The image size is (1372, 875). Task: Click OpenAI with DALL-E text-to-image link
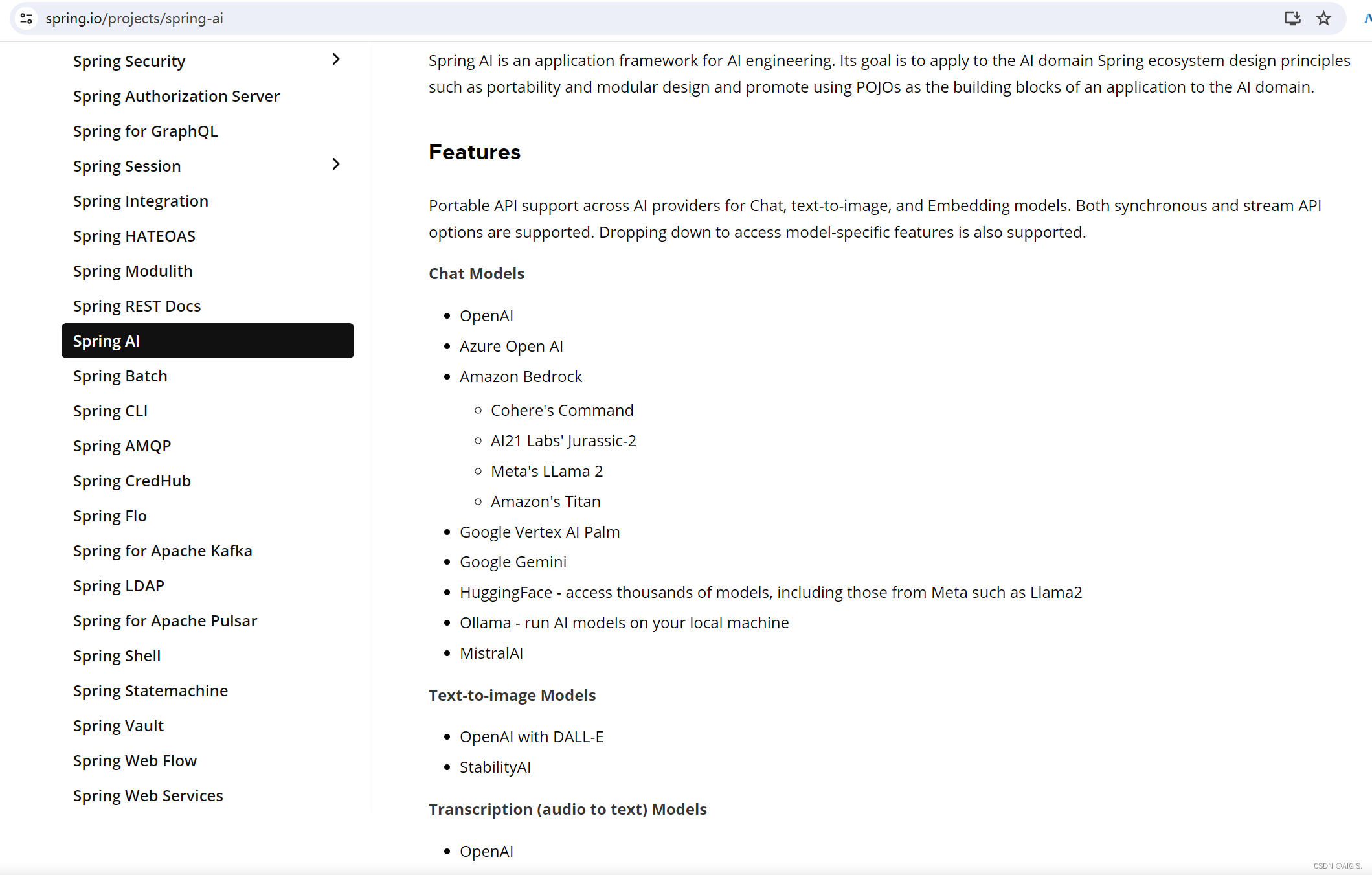click(532, 737)
